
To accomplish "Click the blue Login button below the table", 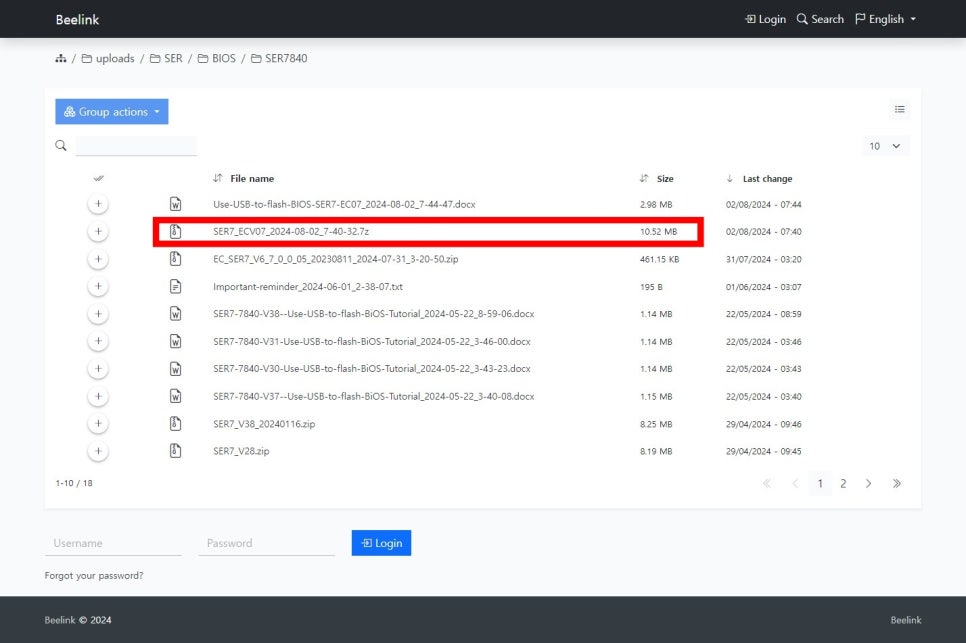I will click(x=381, y=543).
